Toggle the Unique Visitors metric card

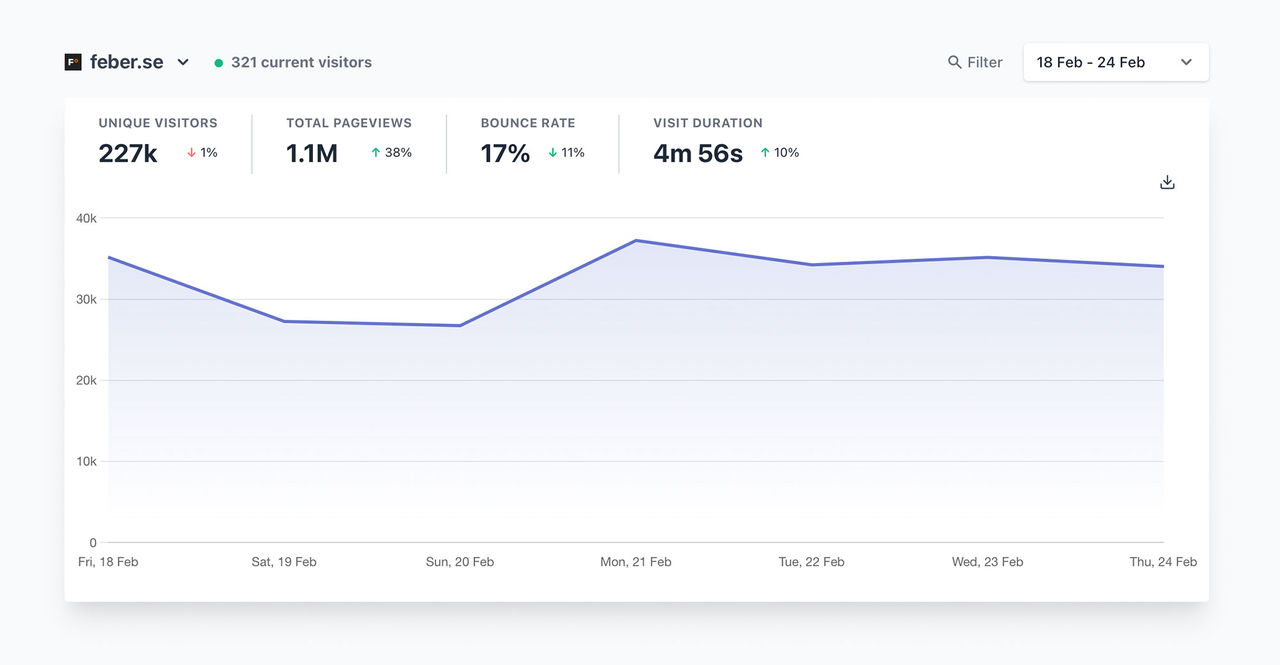(158, 140)
